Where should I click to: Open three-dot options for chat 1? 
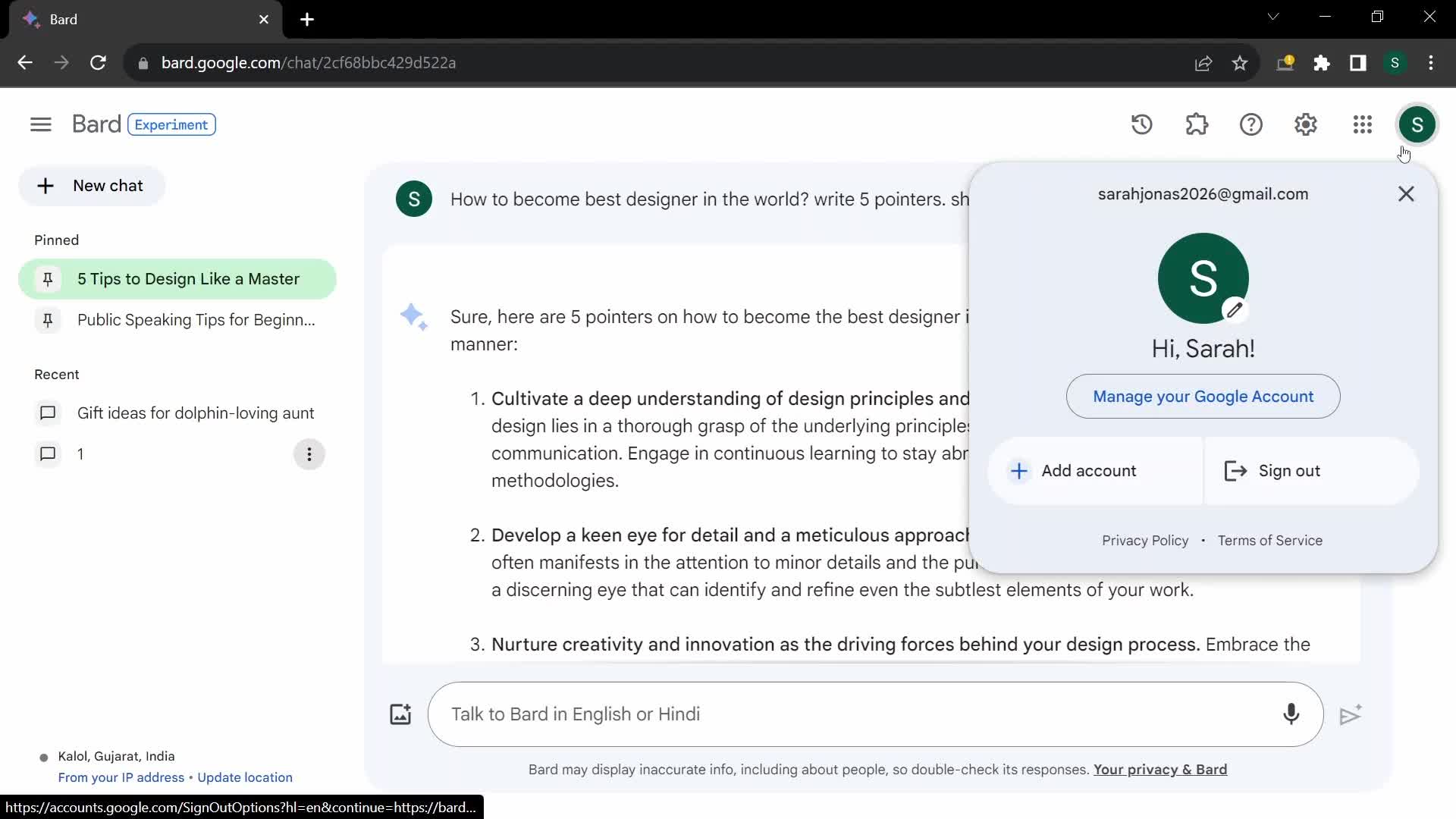click(309, 454)
